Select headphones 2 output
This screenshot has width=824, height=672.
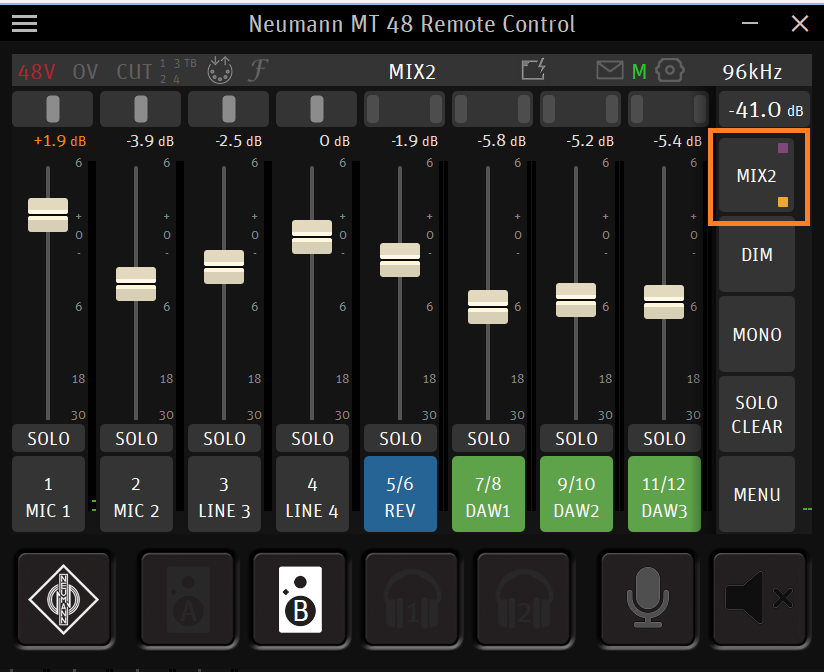pyautogui.click(x=524, y=599)
